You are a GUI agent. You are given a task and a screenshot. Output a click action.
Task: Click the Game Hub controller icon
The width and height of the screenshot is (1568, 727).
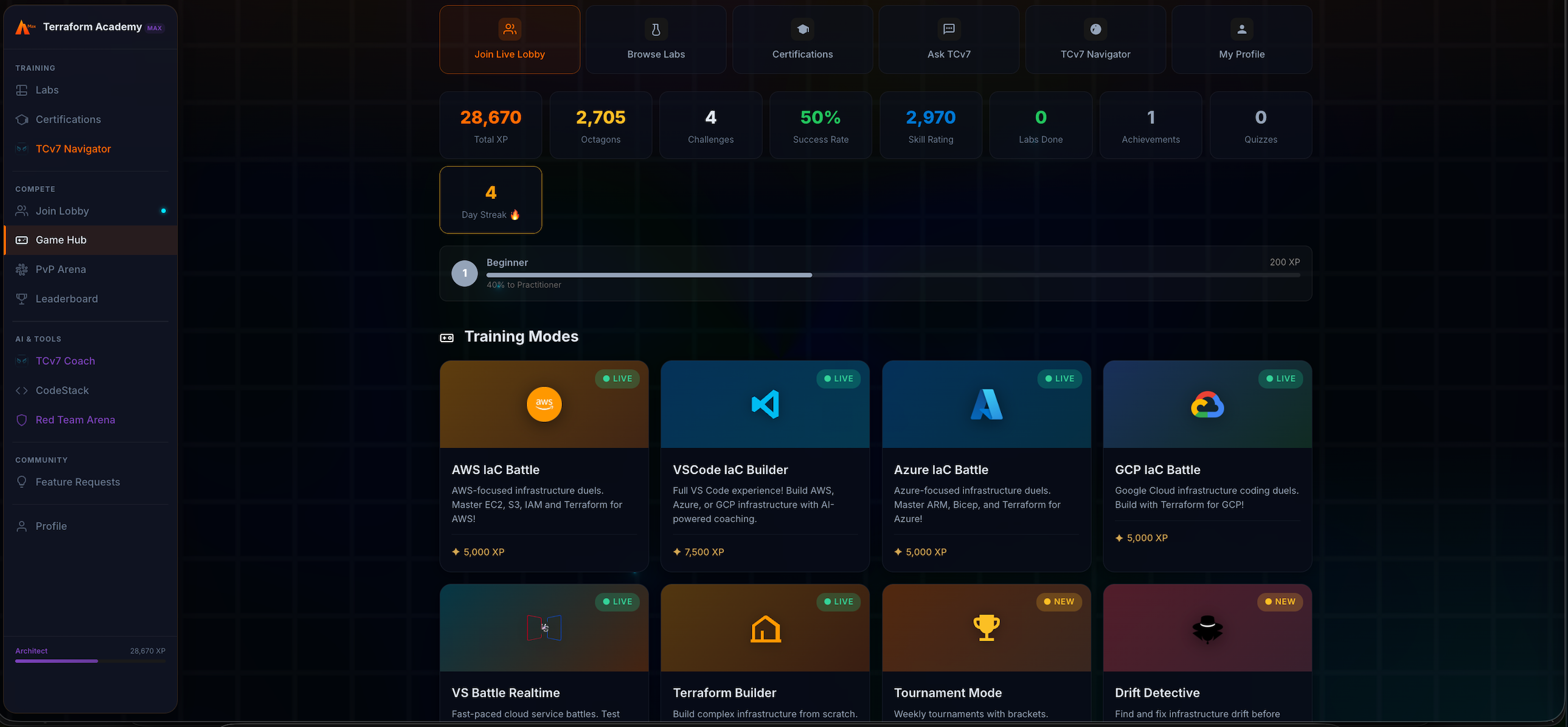22,239
